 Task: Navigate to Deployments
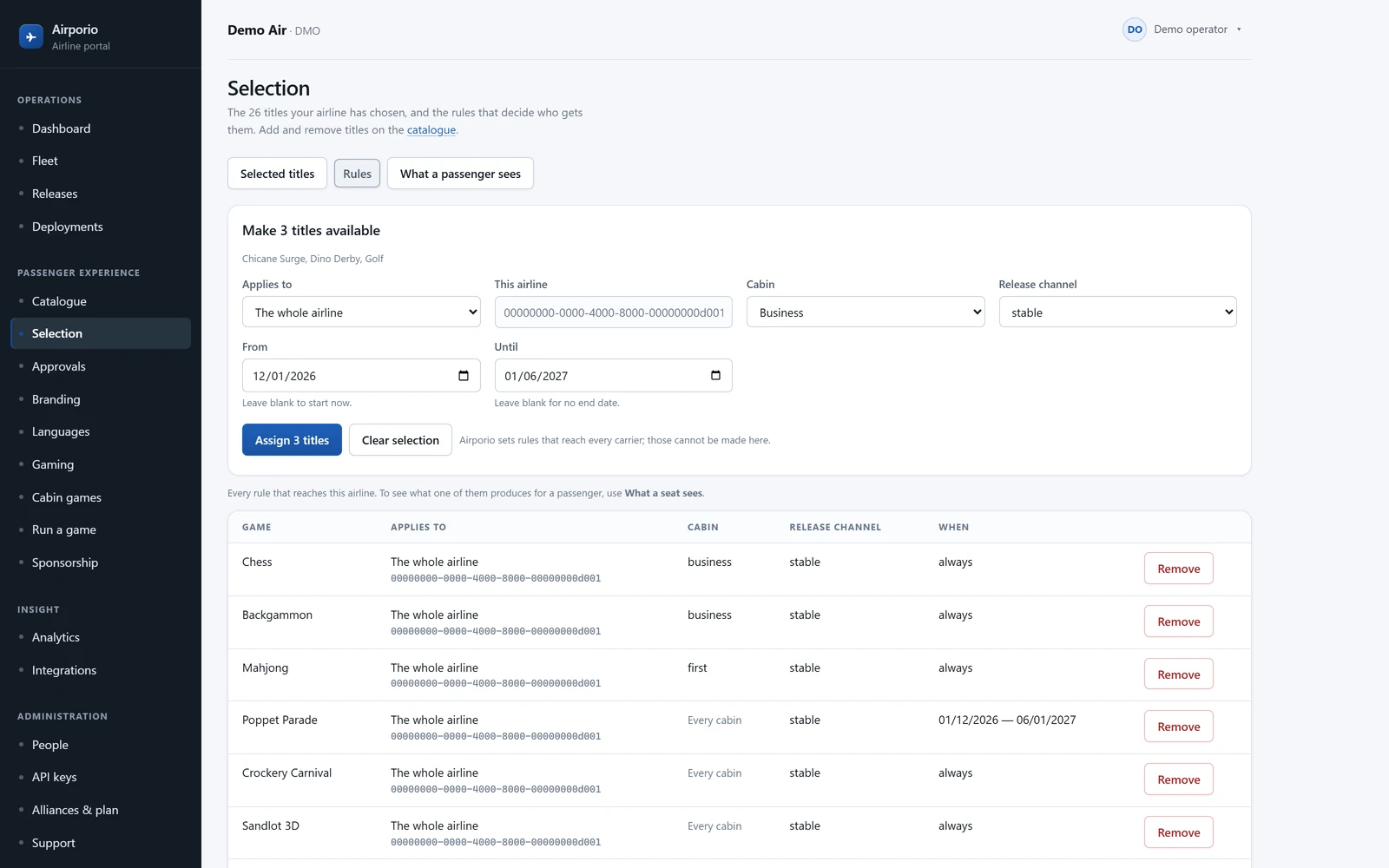[x=101, y=227]
